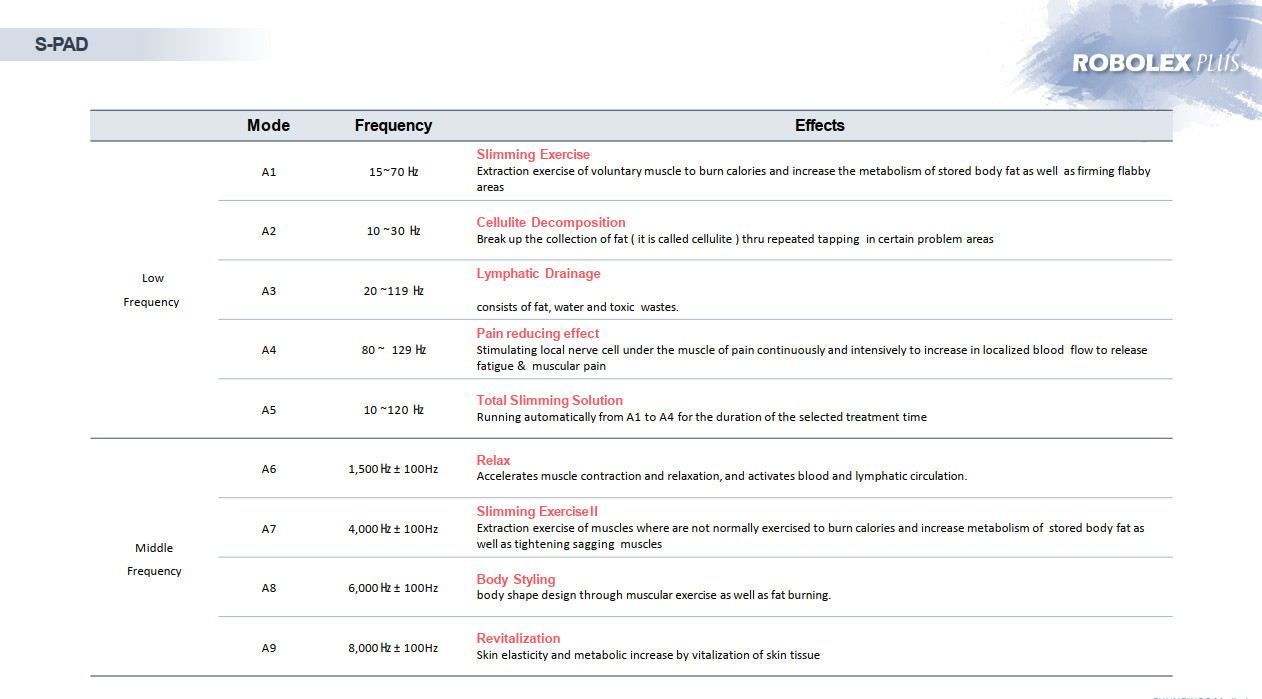Click the Low Frequency group label
1262x699 pixels.
tap(152, 290)
